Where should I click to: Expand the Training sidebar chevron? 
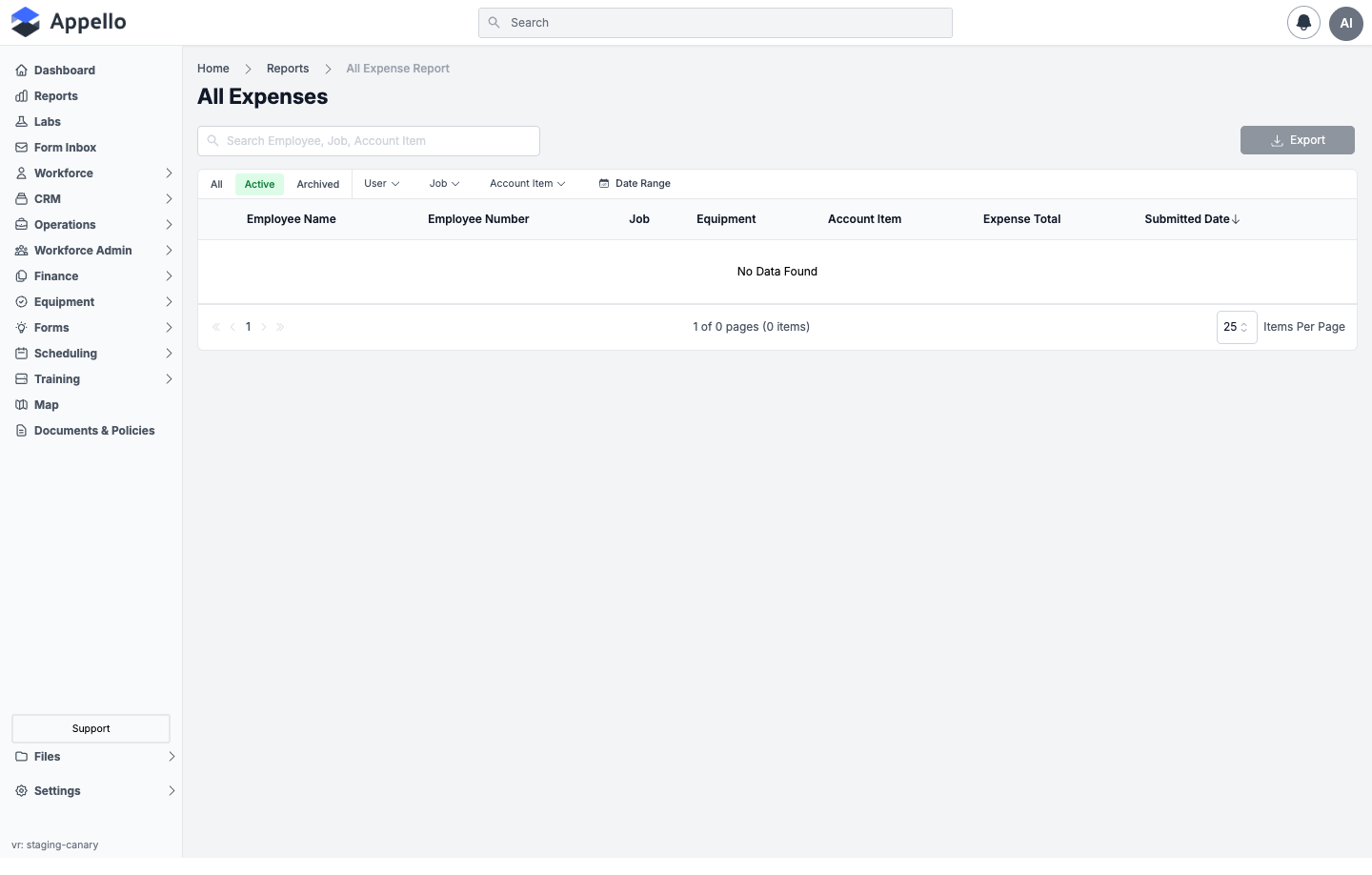[x=169, y=379]
